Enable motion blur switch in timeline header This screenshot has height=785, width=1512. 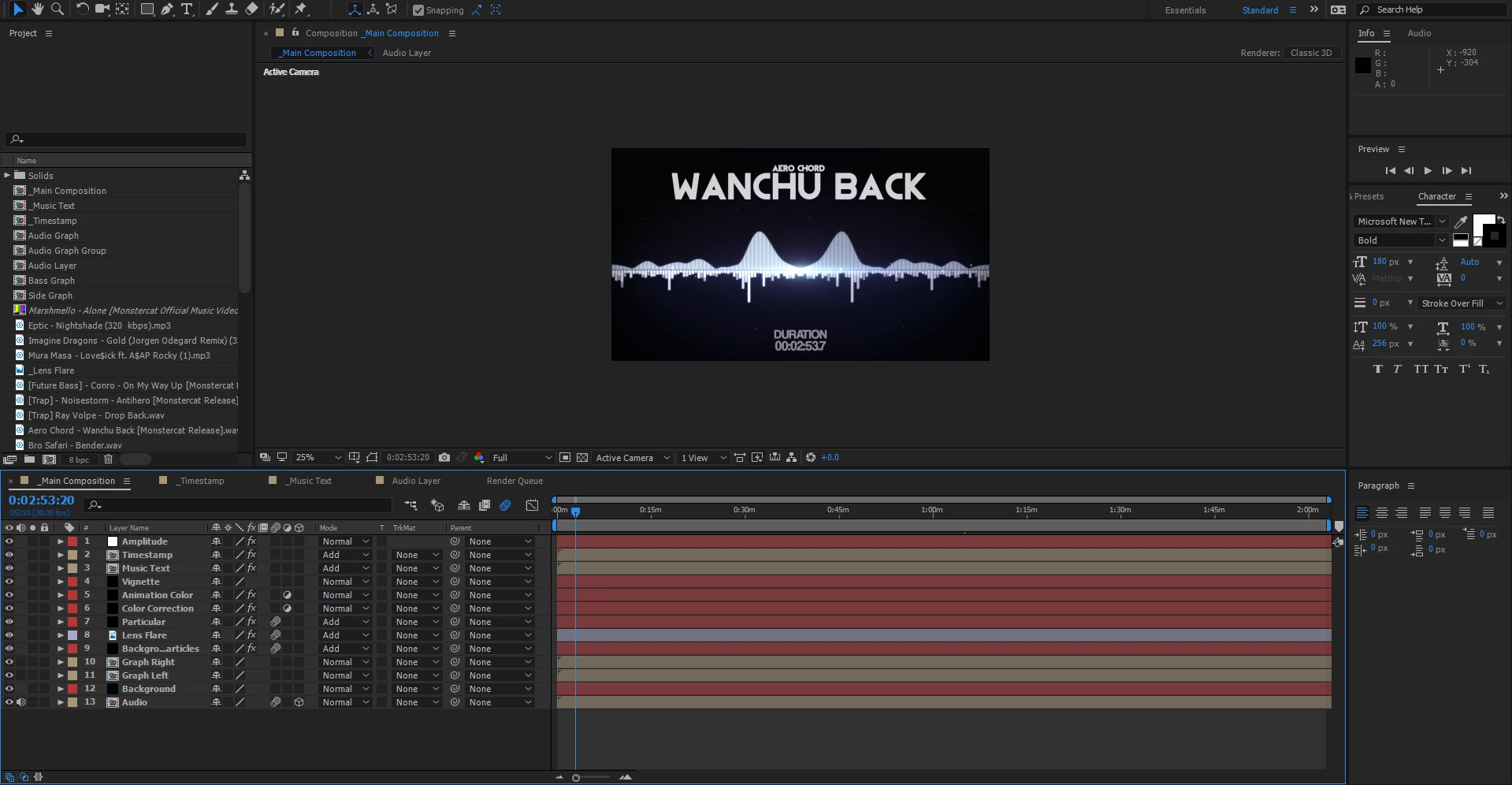pos(505,505)
